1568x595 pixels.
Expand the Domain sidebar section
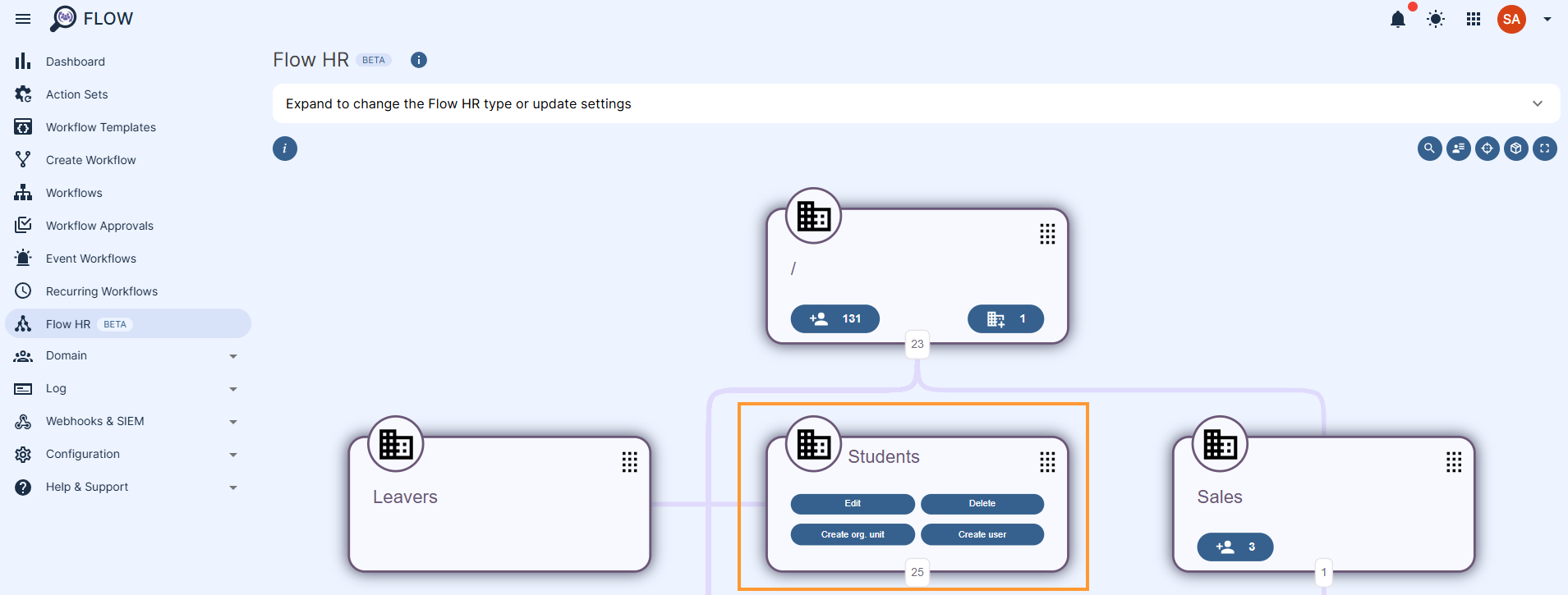point(232,356)
